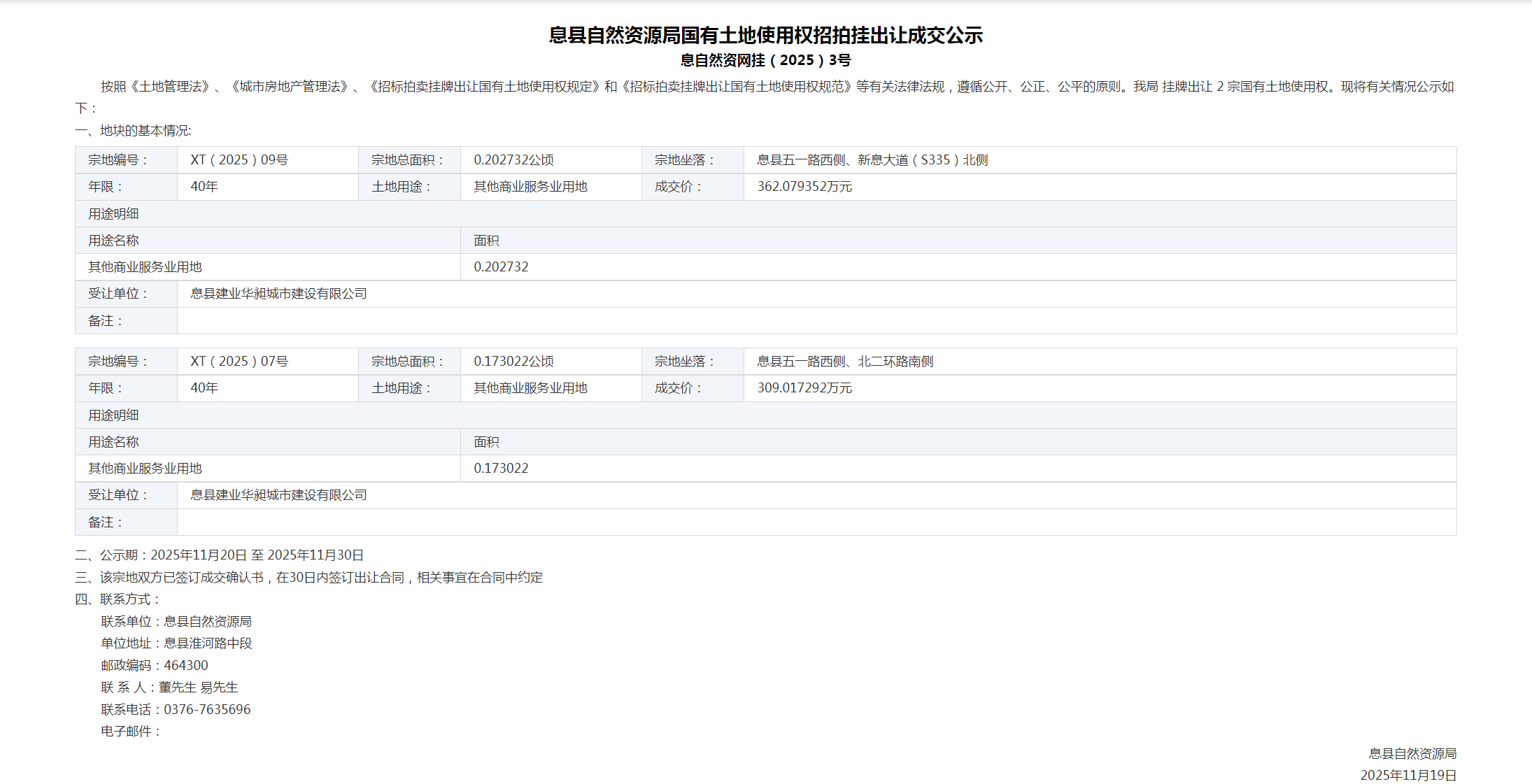The height and width of the screenshot is (784, 1532).
Task: Select 单位地址：息县淮河路中段
Action: [176, 643]
